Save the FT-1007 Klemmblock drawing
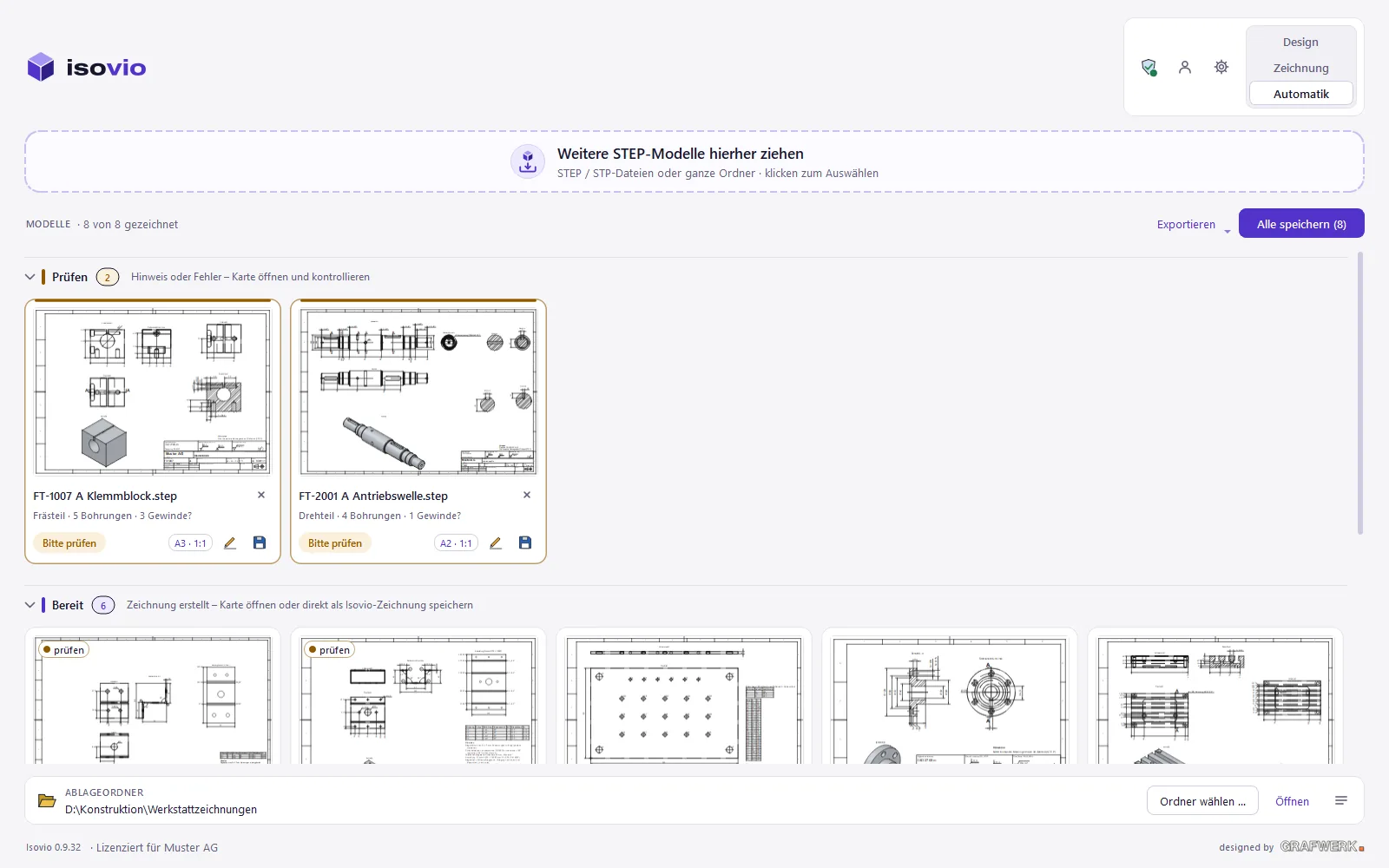 pos(260,542)
